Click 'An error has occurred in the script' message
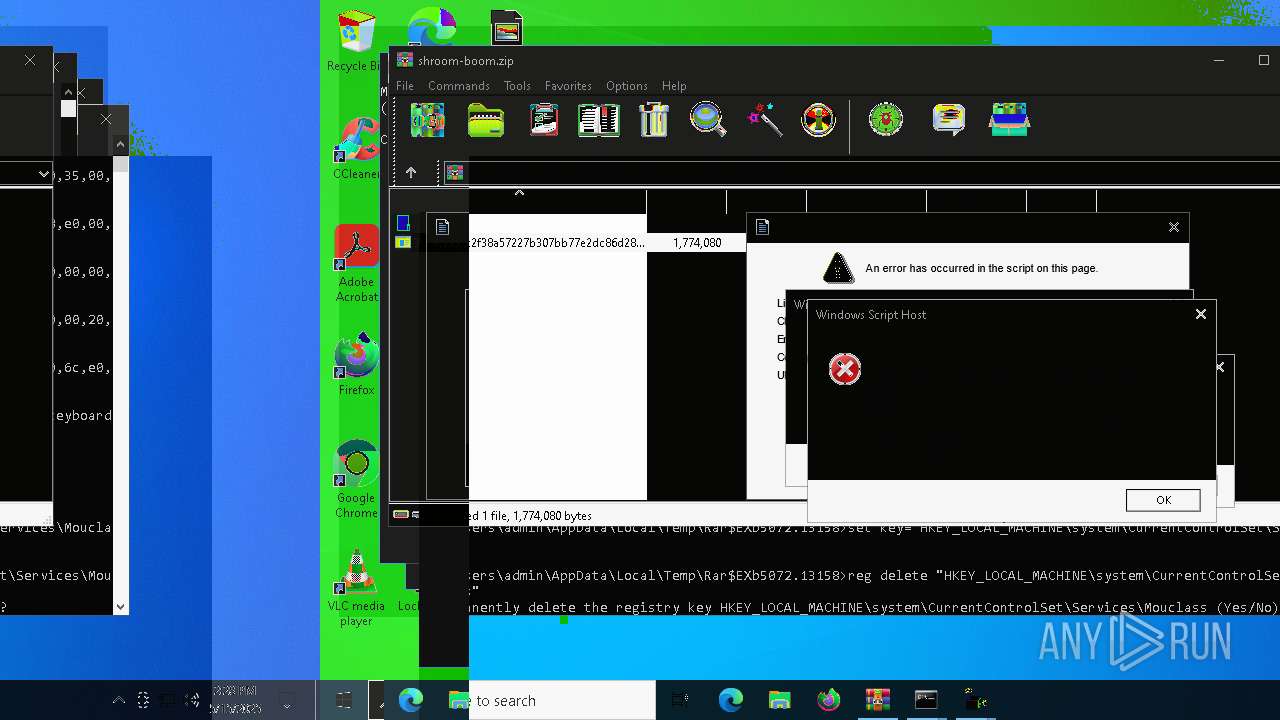Screen dimensions: 1280x720 (981, 268)
